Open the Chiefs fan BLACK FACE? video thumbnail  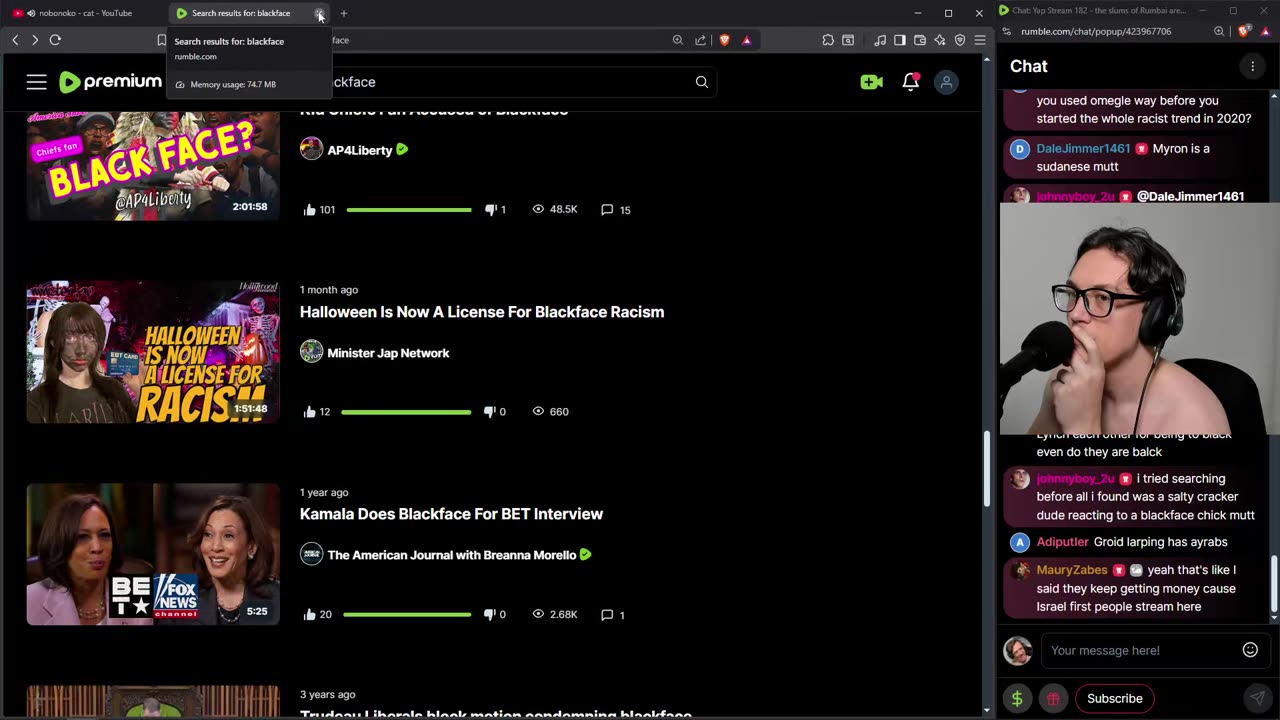(x=153, y=165)
